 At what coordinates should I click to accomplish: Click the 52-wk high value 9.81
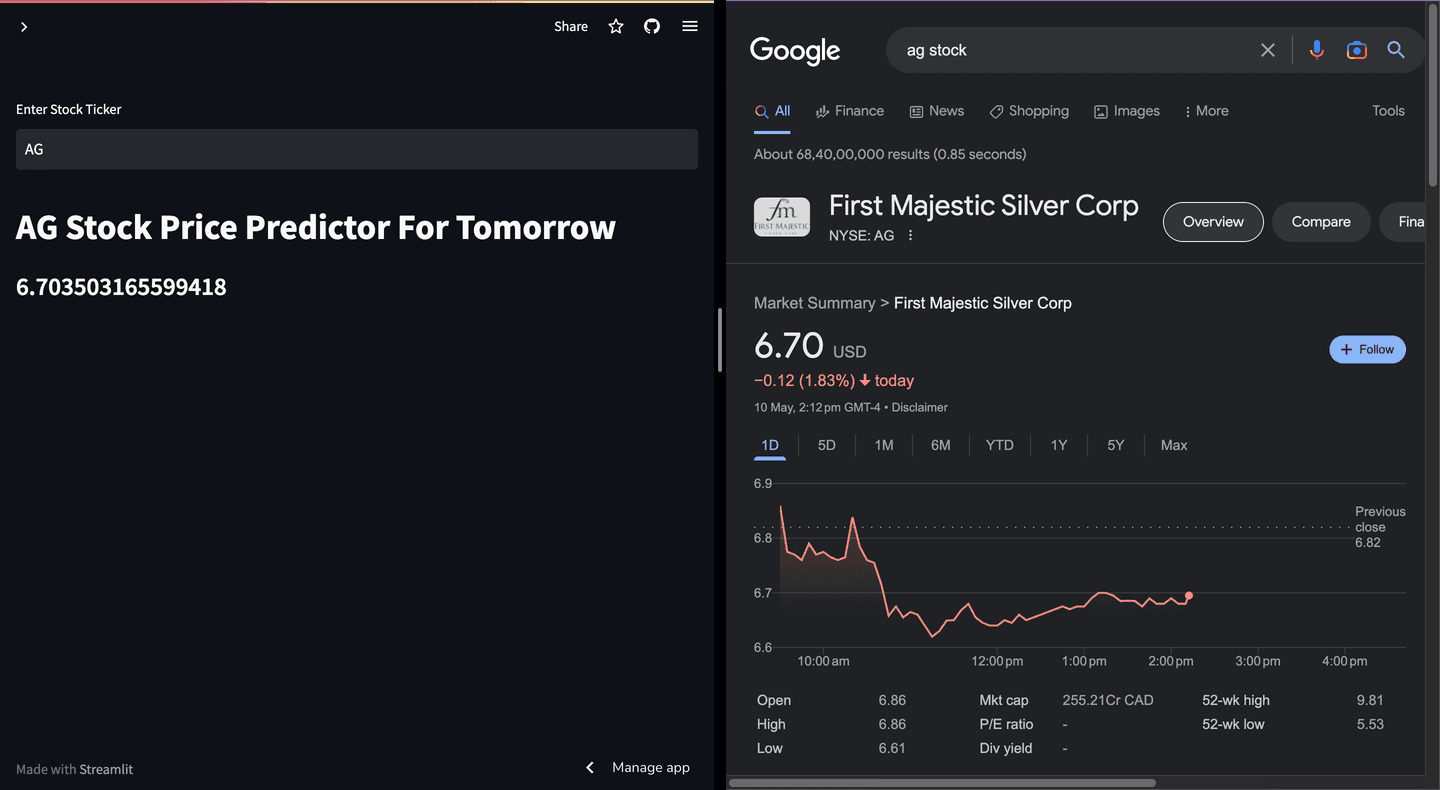pyautogui.click(x=1370, y=700)
